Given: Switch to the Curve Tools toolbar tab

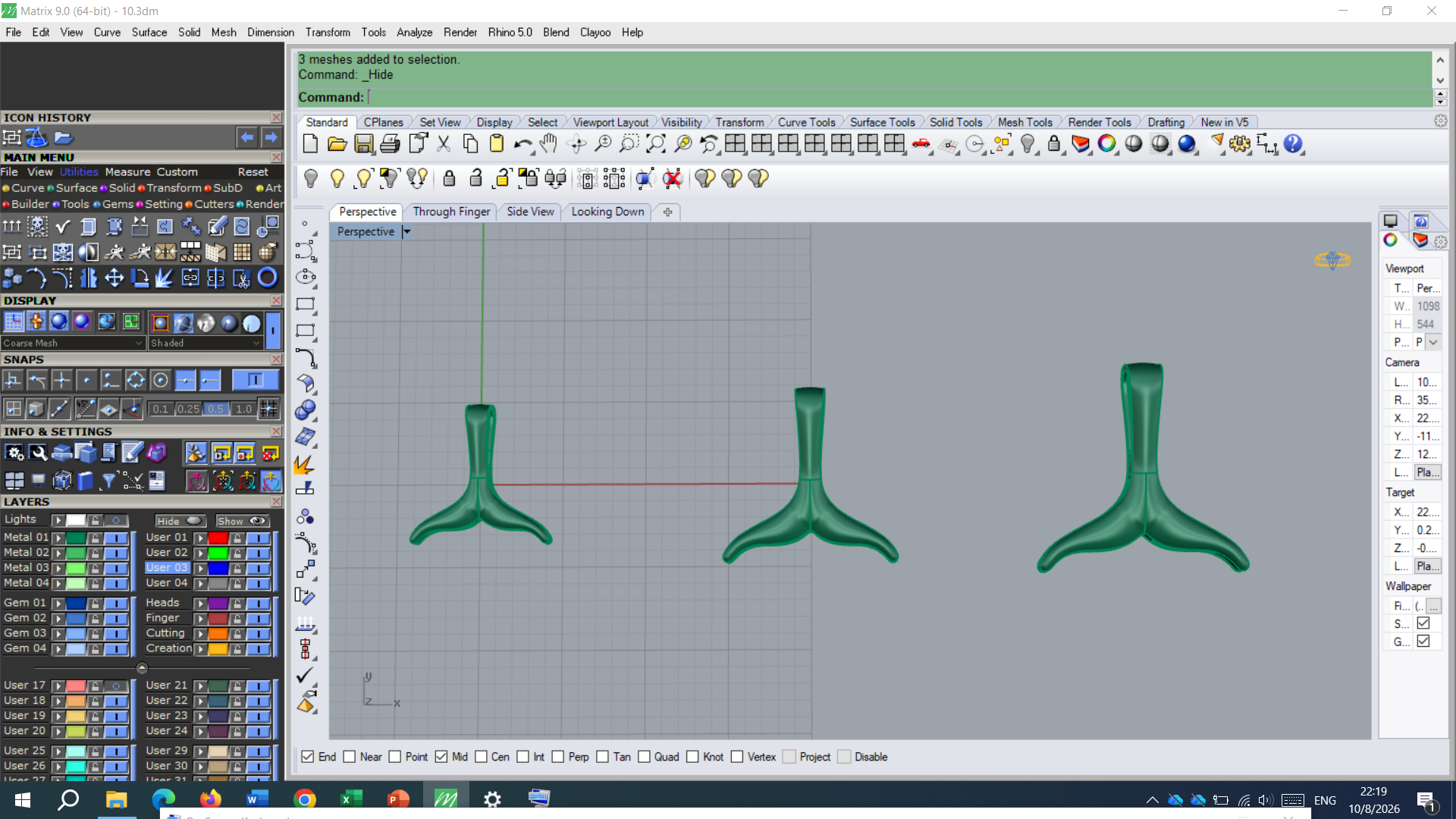Looking at the screenshot, I should (x=806, y=122).
